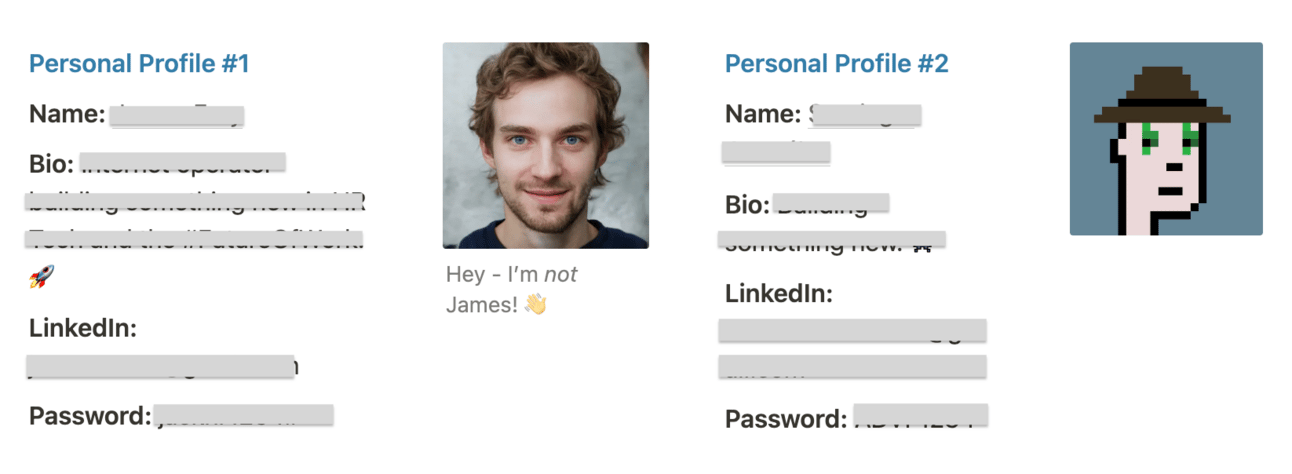This screenshot has height=474, width=1292.
Task: Click the Password label in Profile #1
Action: (90, 416)
